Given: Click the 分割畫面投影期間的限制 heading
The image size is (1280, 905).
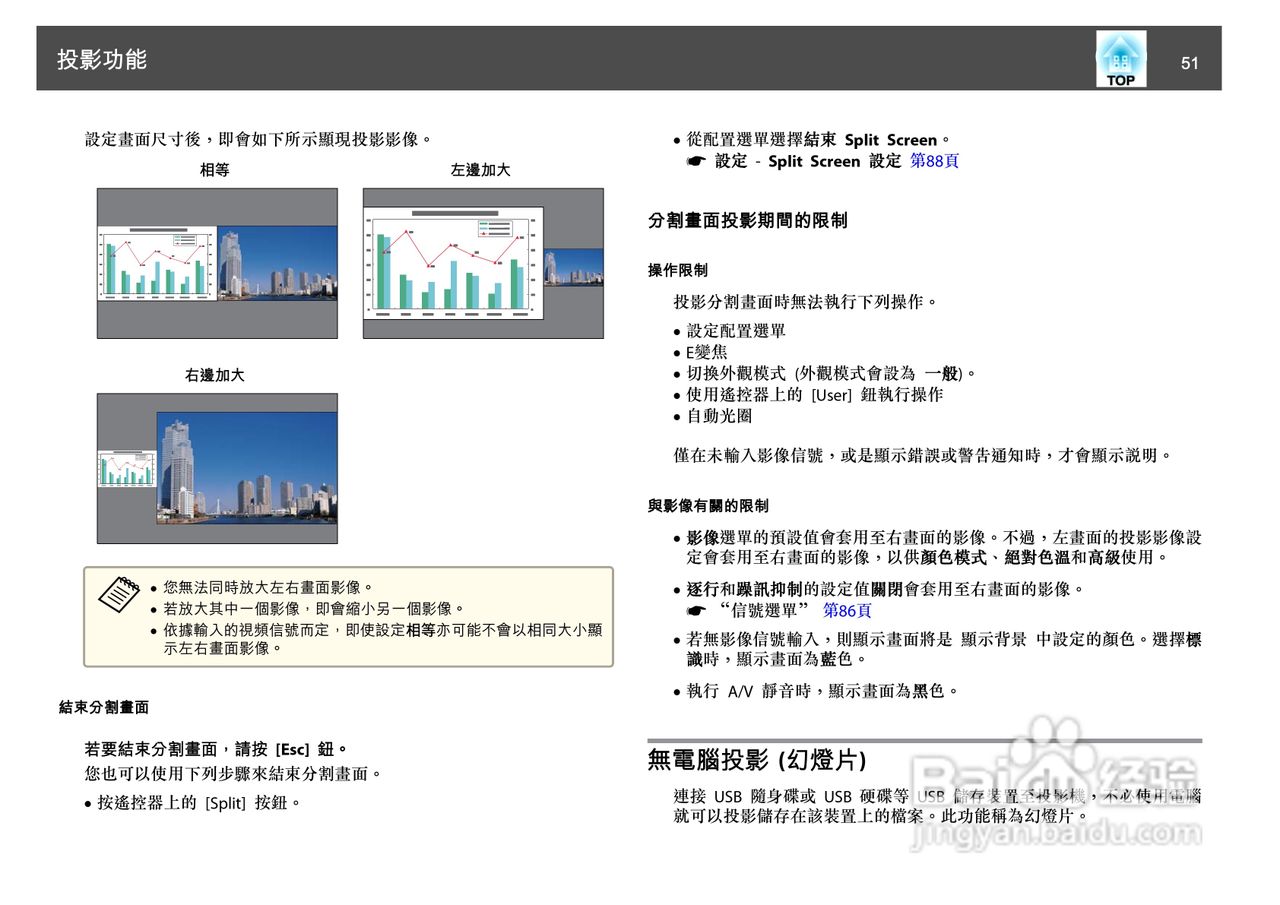Looking at the screenshot, I should (x=748, y=220).
